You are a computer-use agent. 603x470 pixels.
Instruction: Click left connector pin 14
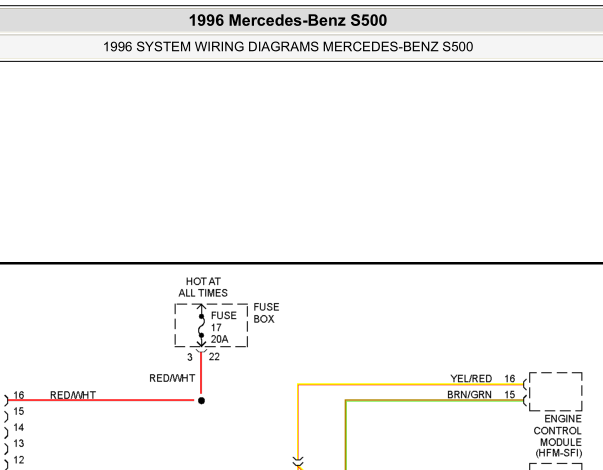pyautogui.click(x=18, y=428)
